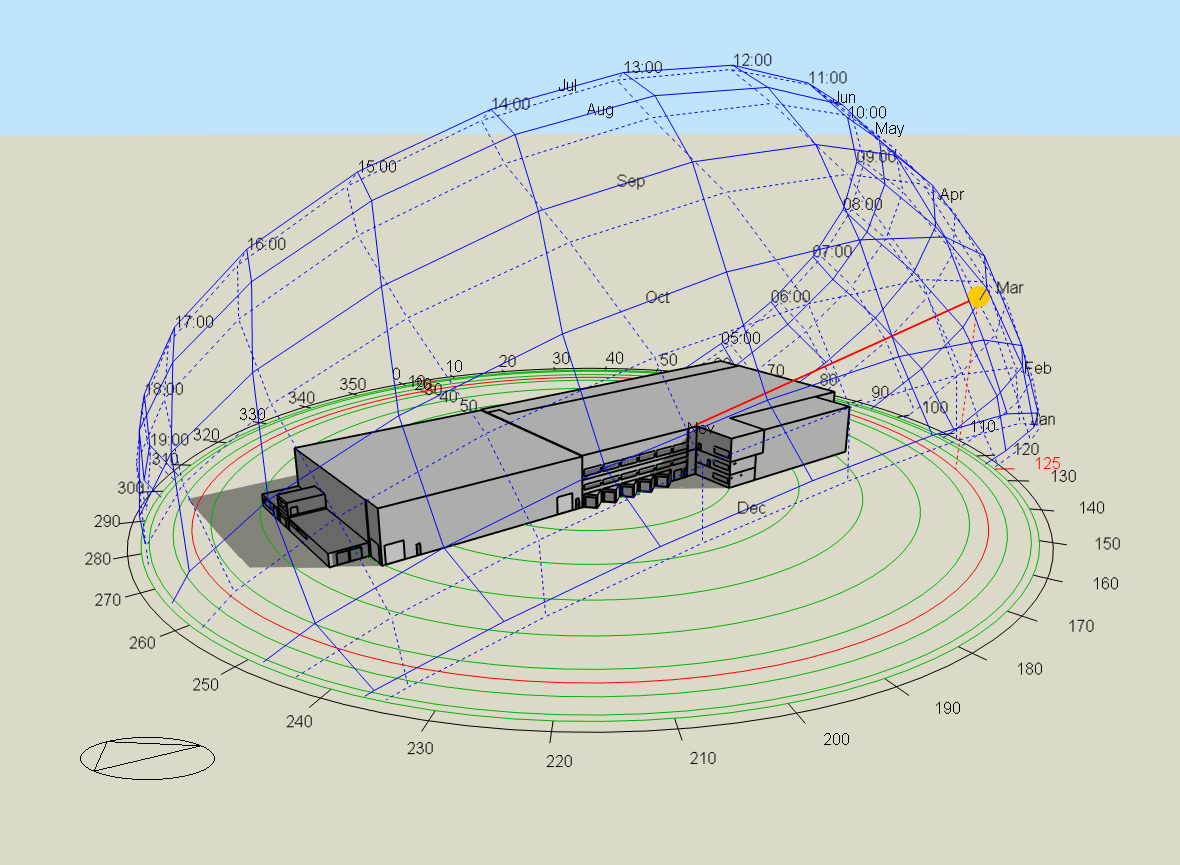Click the Jun label at top of dome
Screen dimensions: 1180x865
coord(845,98)
